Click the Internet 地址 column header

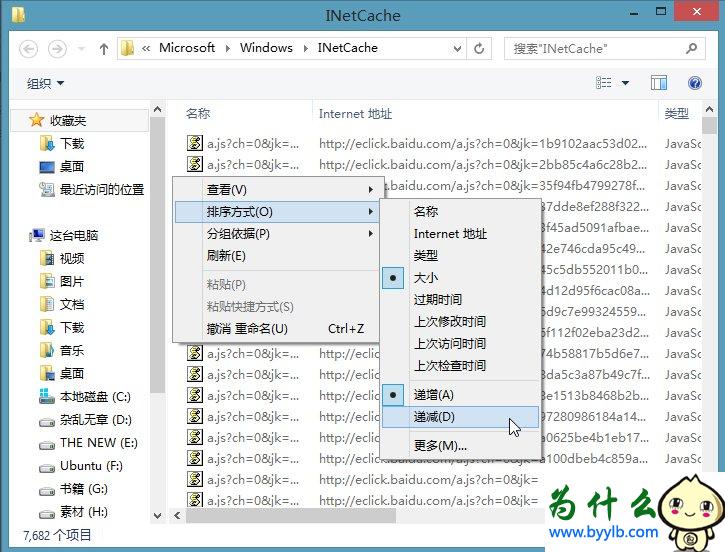tap(355, 114)
